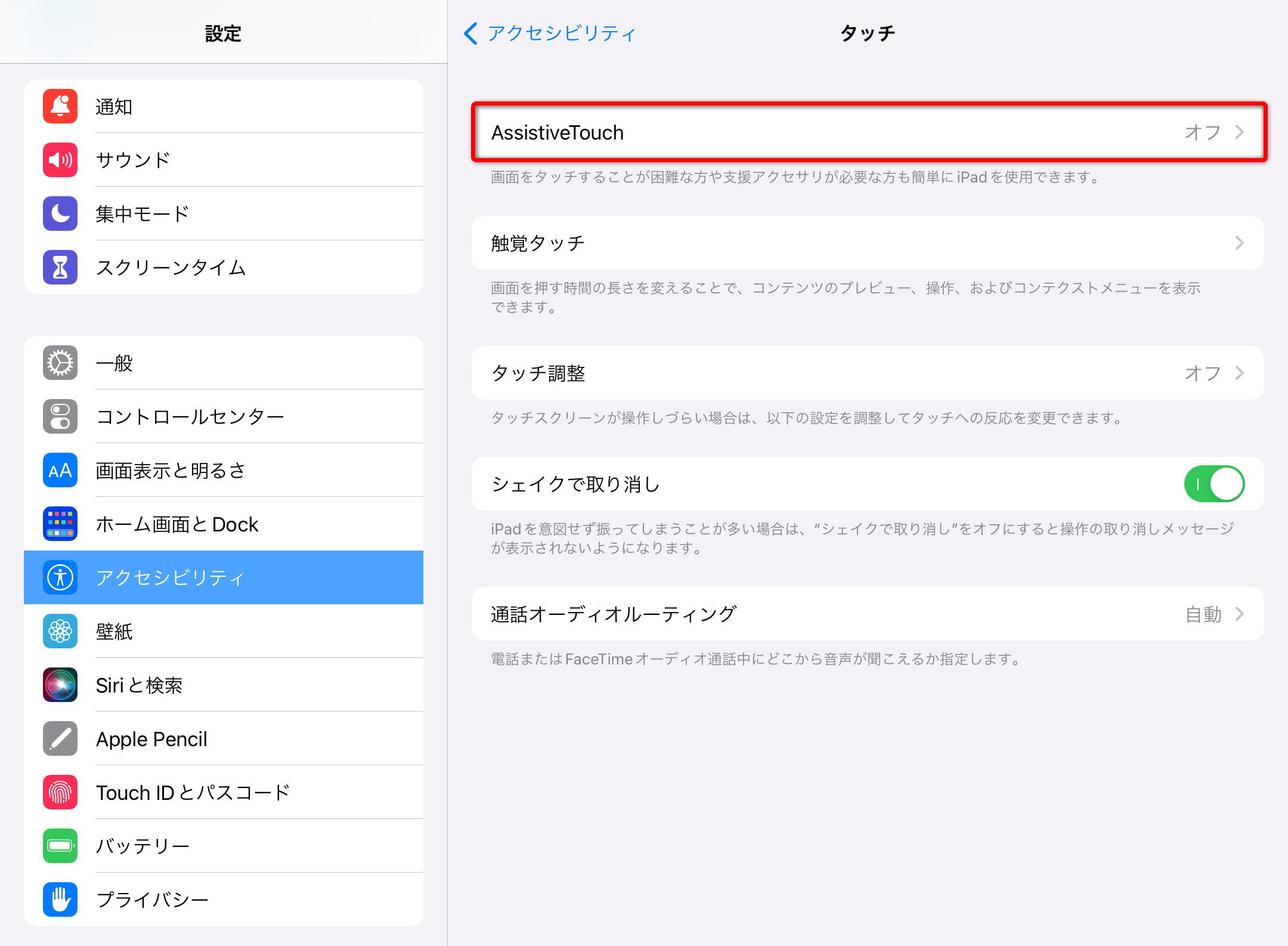1288x946 pixels.
Task: Expand the 触覚タッチ settings chevron
Action: [x=1240, y=243]
